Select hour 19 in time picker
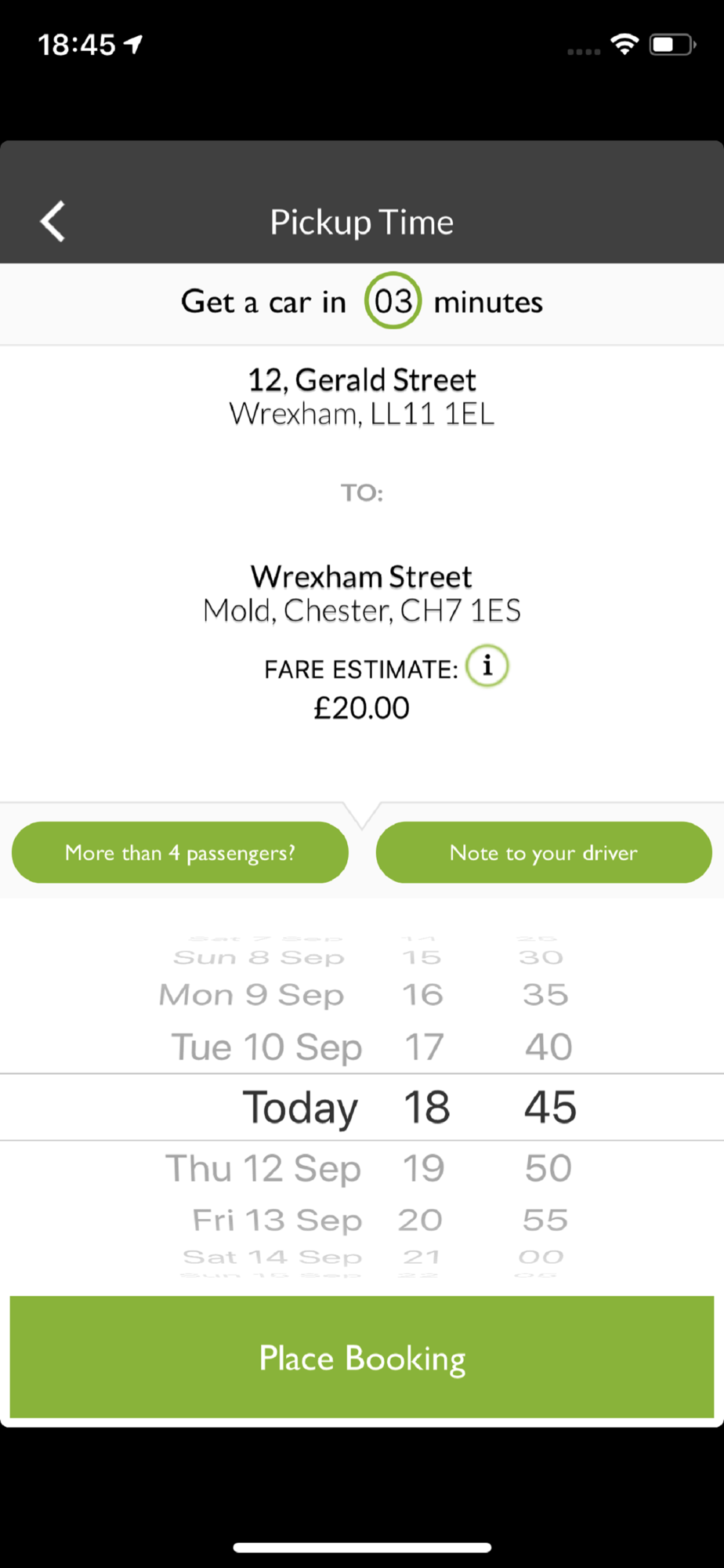The height and width of the screenshot is (1568, 724). 424,1168
